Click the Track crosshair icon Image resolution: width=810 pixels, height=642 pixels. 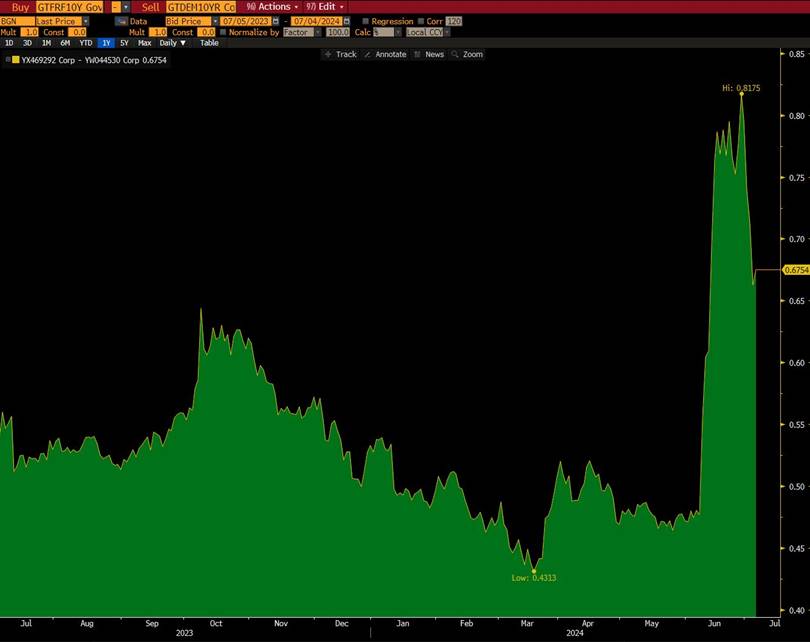click(x=329, y=54)
